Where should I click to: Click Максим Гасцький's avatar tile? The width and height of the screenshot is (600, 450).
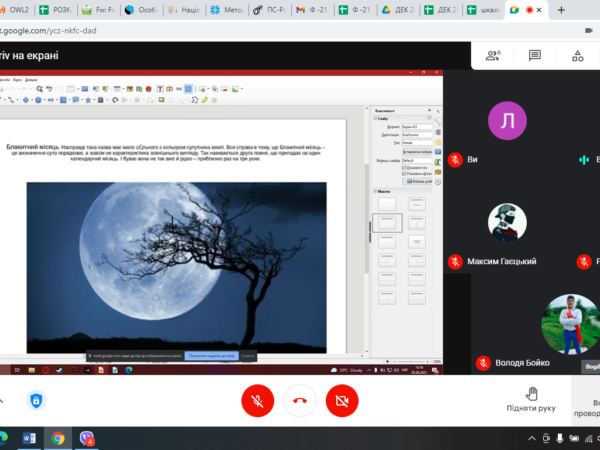508,222
